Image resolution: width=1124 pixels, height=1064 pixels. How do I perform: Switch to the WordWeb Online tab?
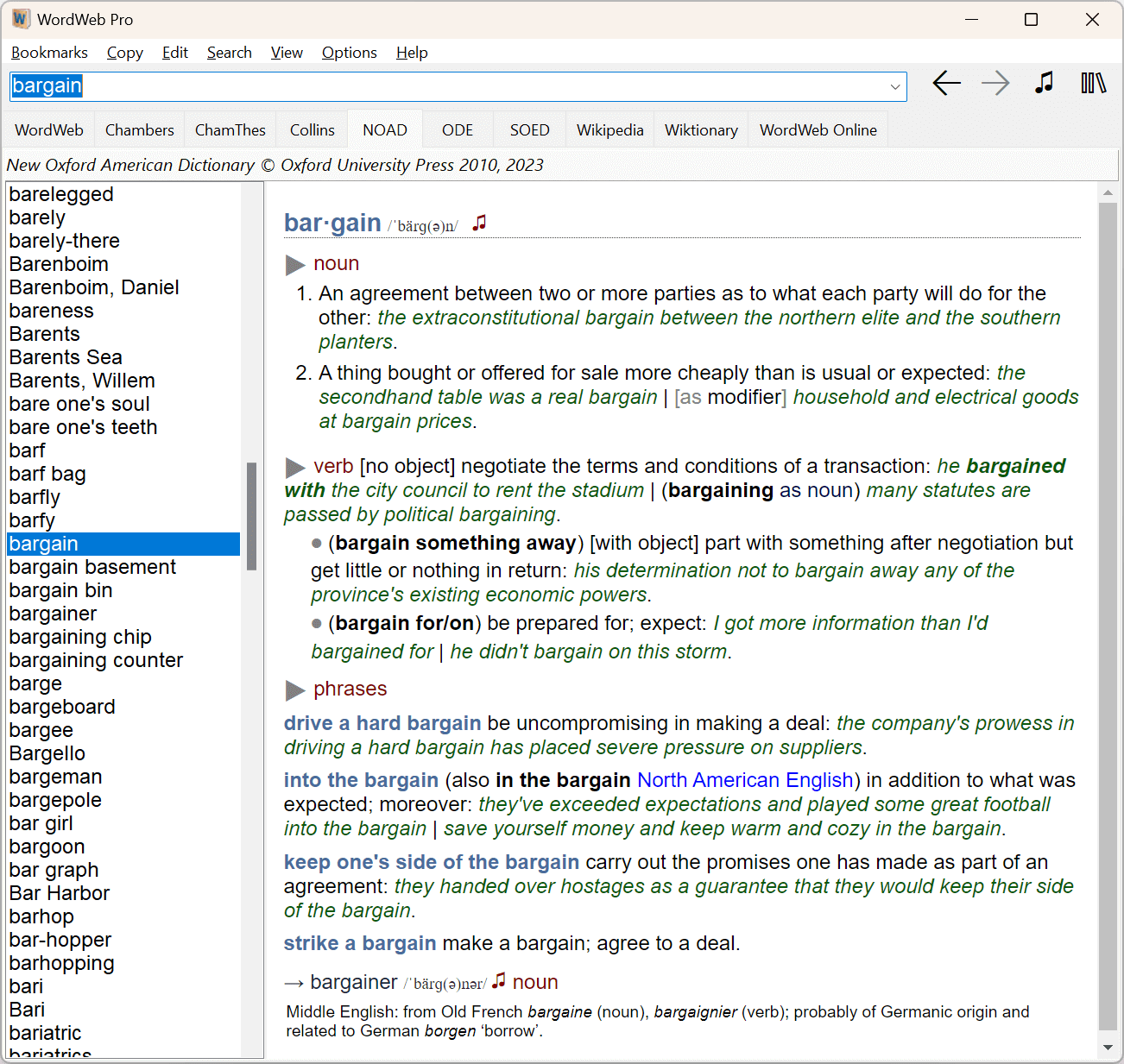coord(818,129)
